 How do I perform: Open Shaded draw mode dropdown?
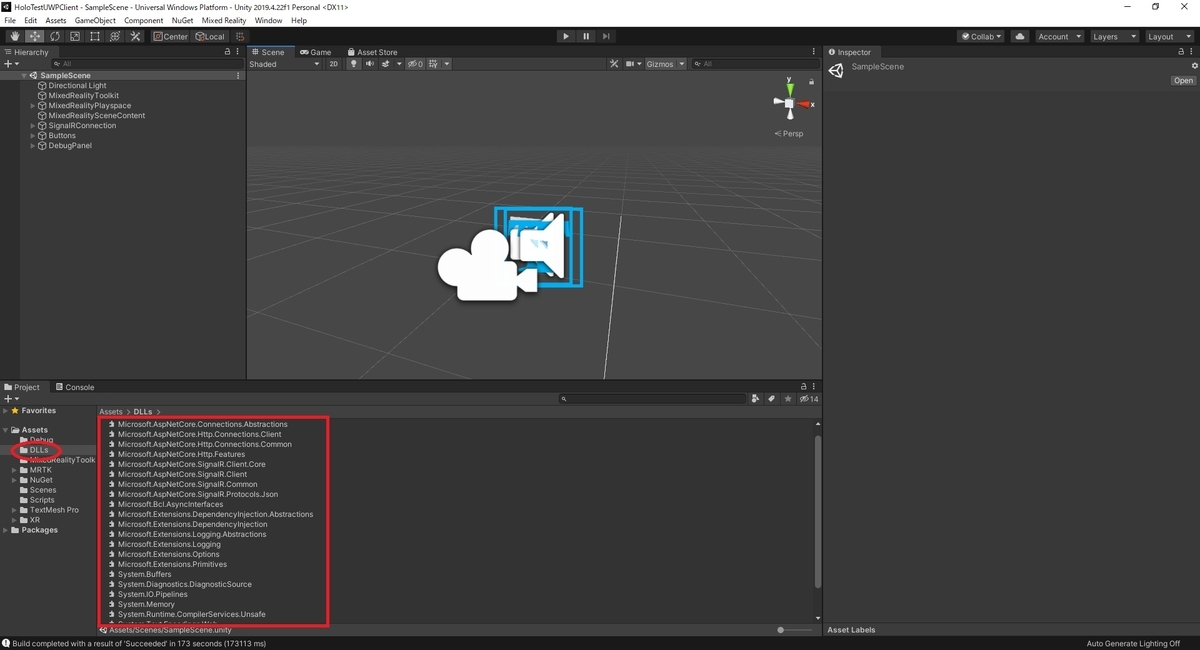click(284, 64)
